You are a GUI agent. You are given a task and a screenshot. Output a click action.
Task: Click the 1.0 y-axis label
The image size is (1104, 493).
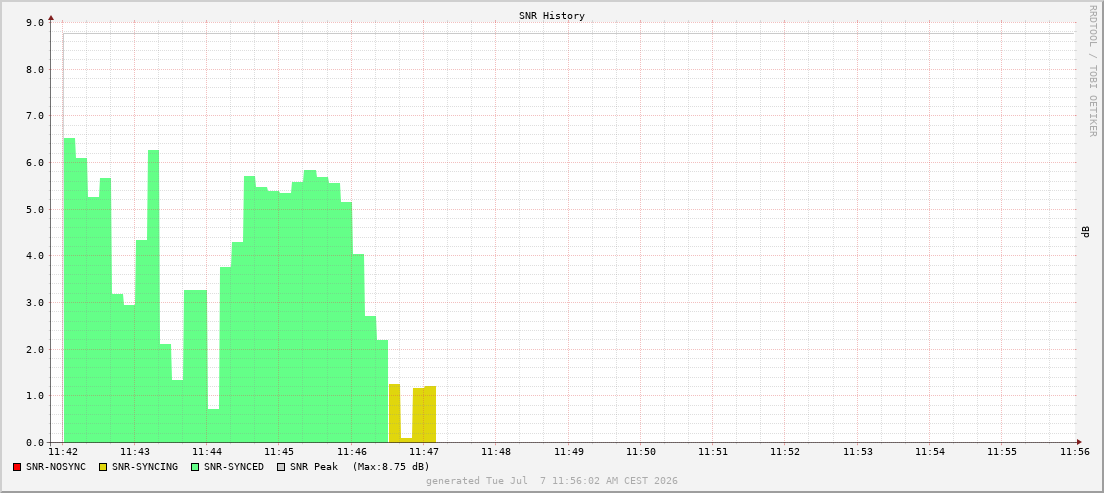(35, 397)
